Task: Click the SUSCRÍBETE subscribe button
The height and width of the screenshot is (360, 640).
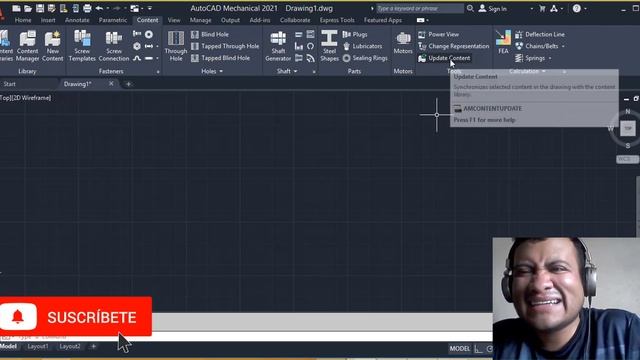Action: click(x=76, y=317)
